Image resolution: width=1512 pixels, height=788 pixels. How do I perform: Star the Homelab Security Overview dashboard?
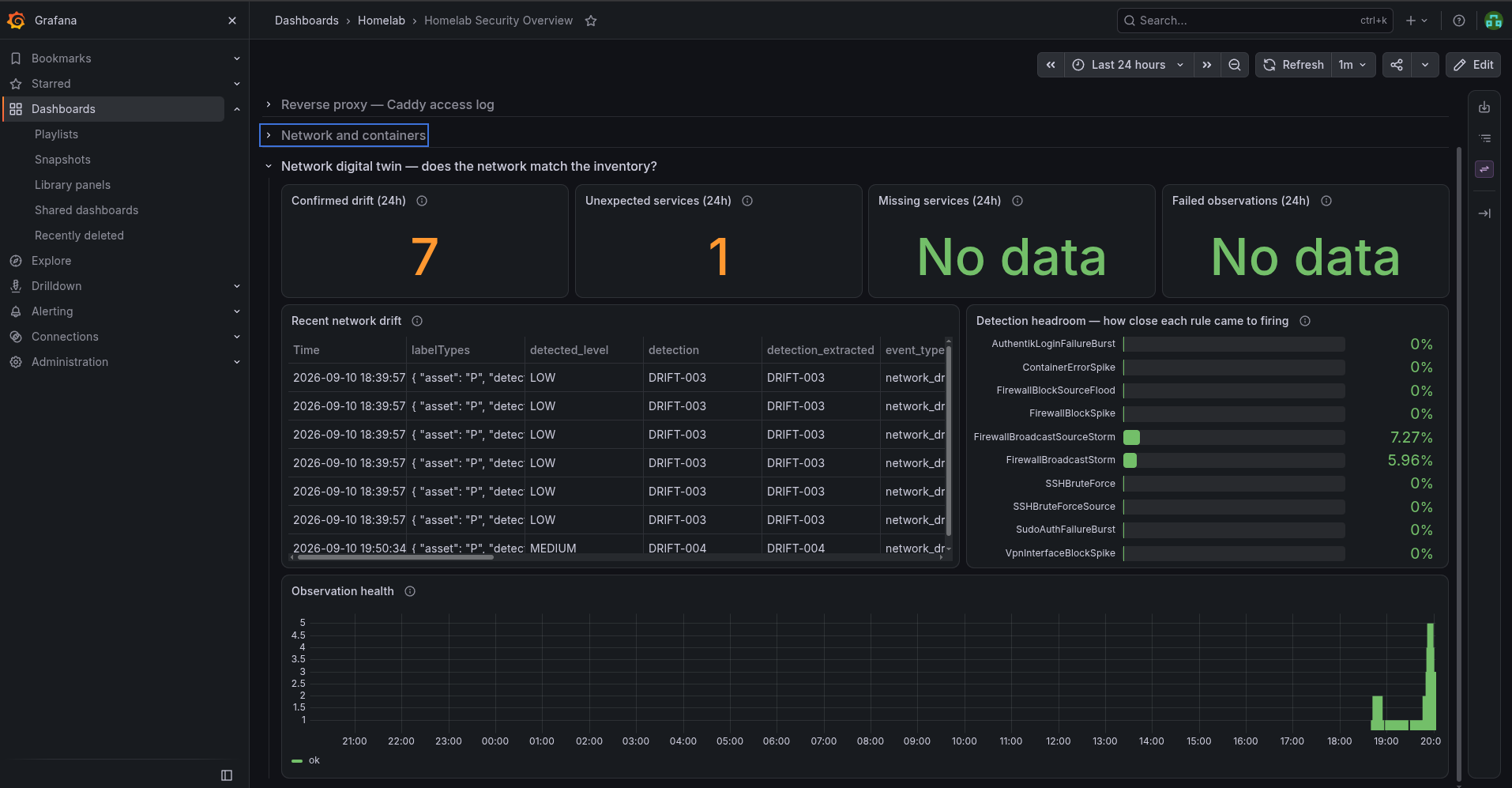591,21
